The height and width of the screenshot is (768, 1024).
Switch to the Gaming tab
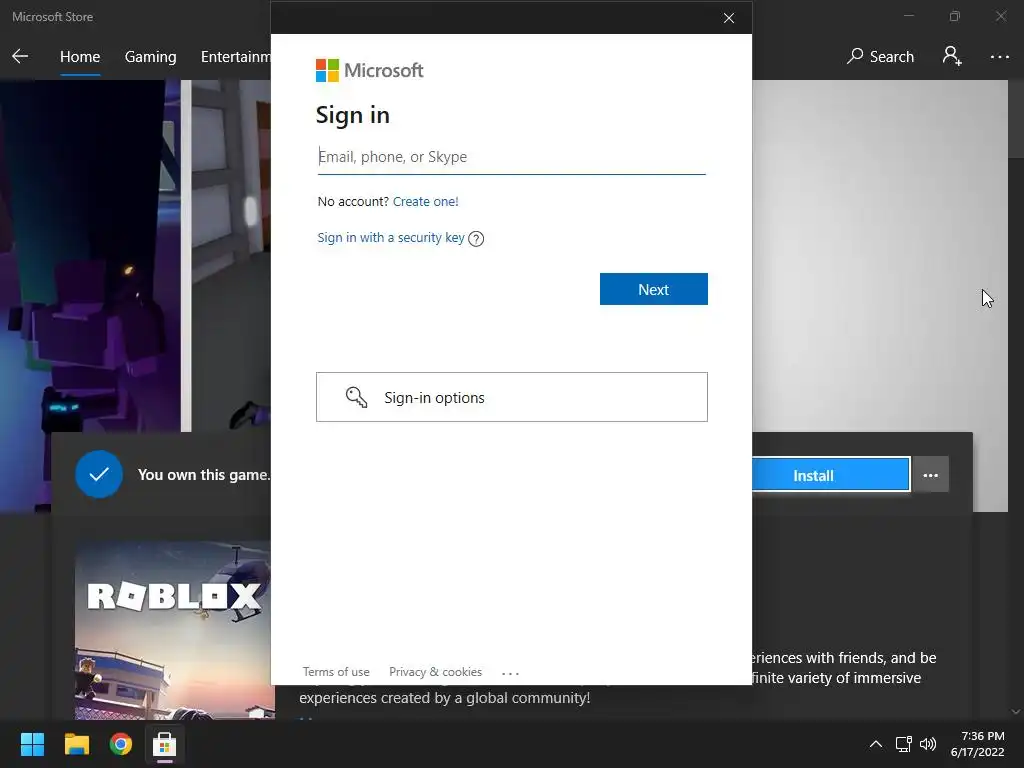tap(150, 57)
